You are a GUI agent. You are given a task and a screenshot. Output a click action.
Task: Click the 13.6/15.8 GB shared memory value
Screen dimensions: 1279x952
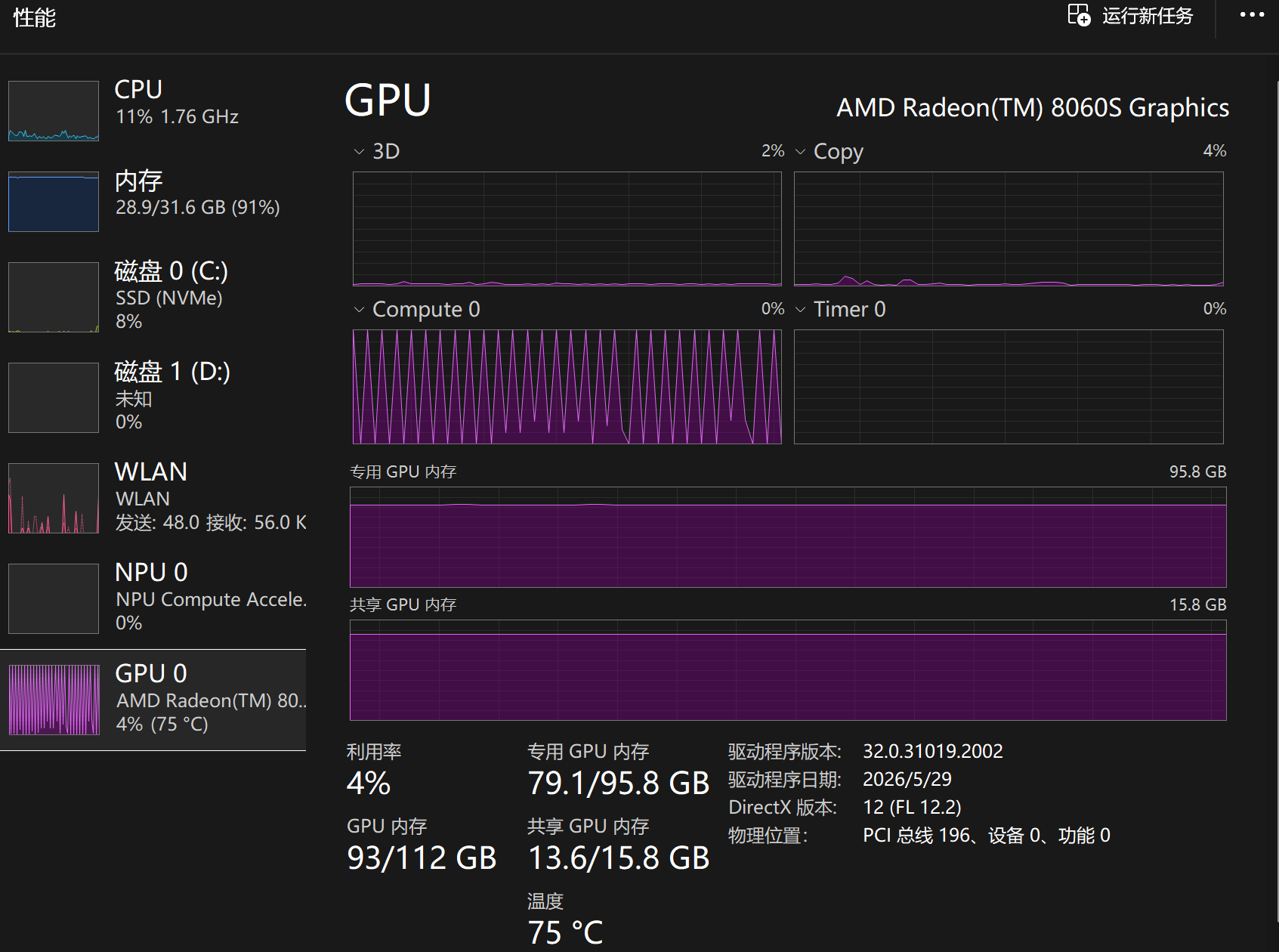pos(619,858)
